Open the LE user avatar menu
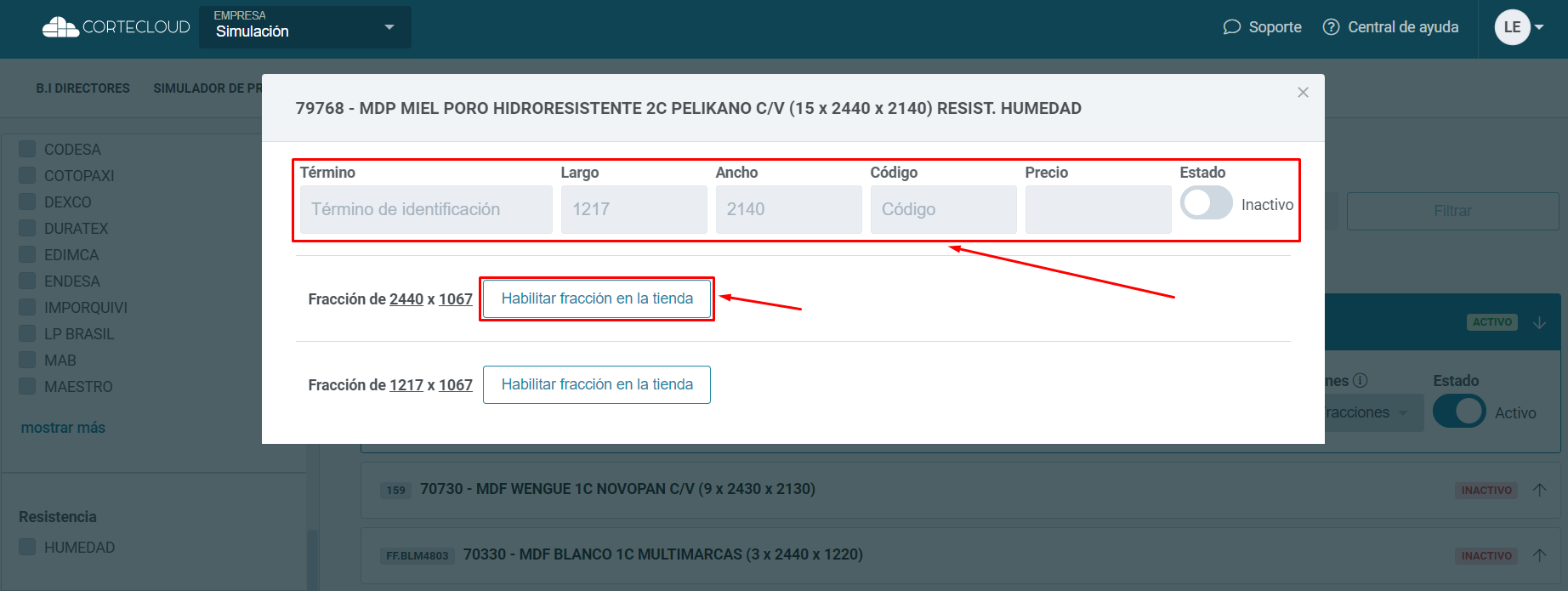 (1520, 27)
